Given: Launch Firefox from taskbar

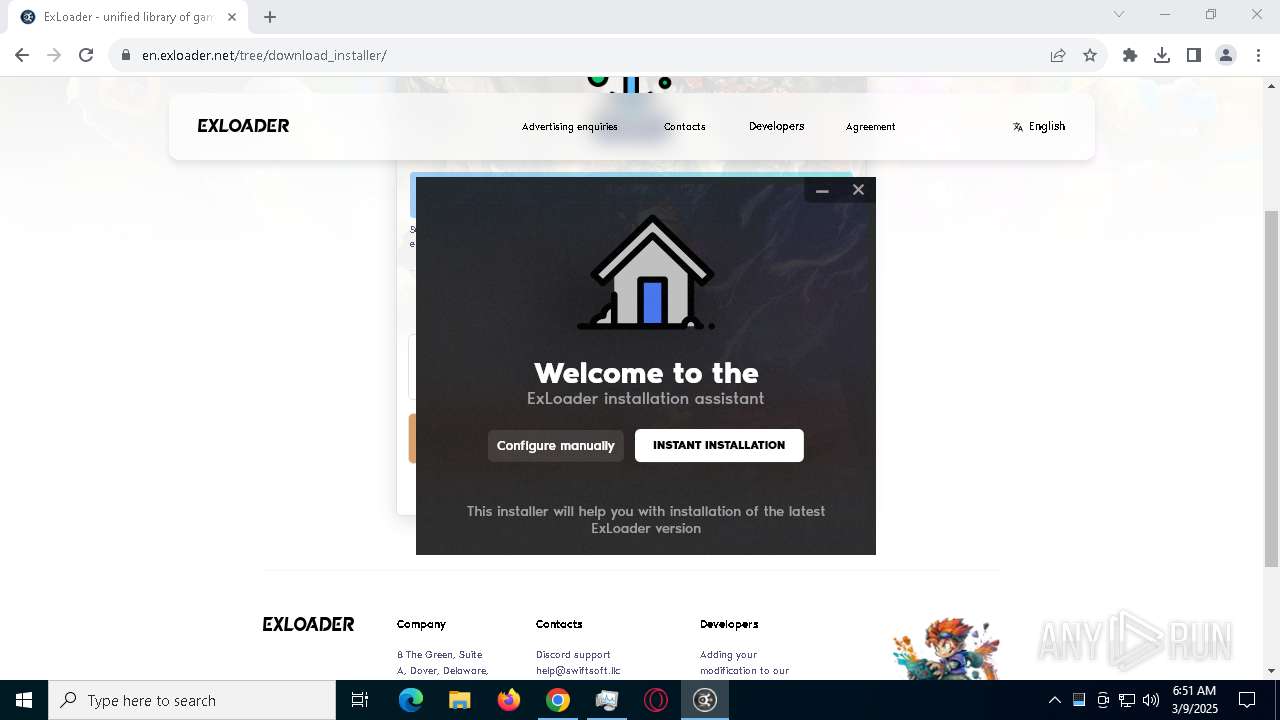Looking at the screenshot, I should point(508,700).
